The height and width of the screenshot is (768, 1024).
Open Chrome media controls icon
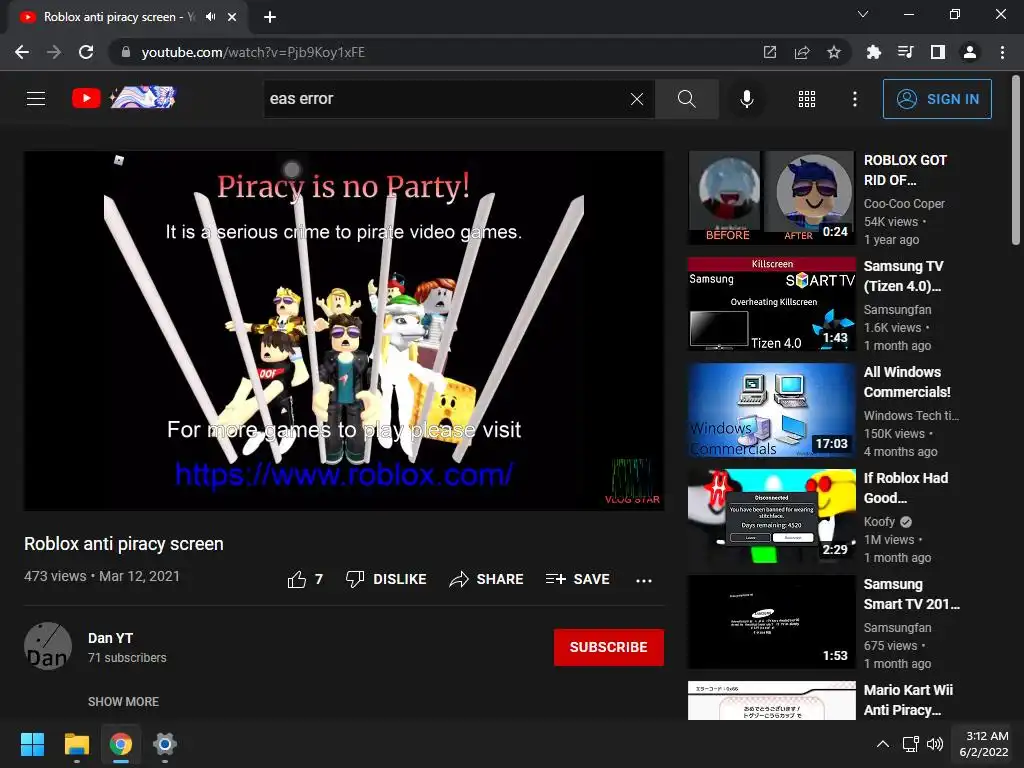coord(906,52)
